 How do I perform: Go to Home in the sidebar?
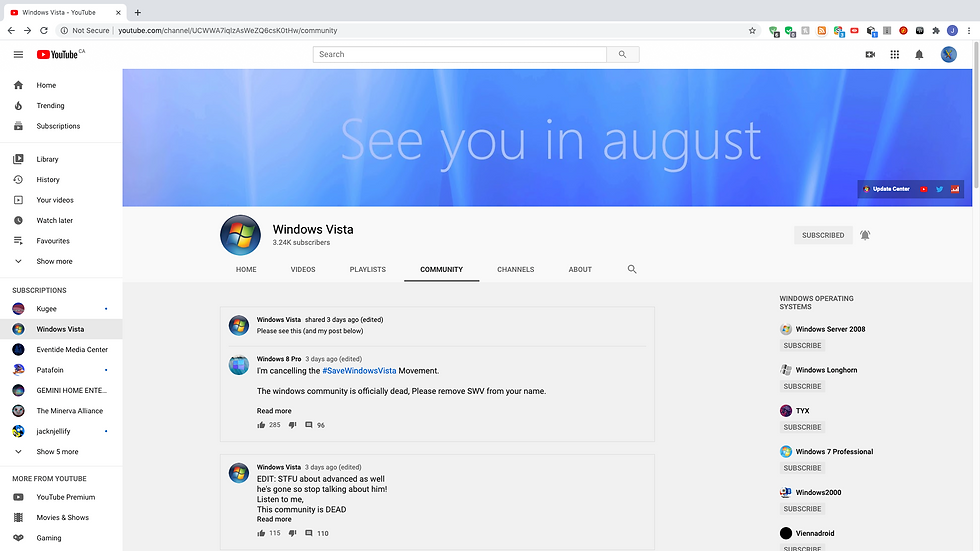(61, 85)
